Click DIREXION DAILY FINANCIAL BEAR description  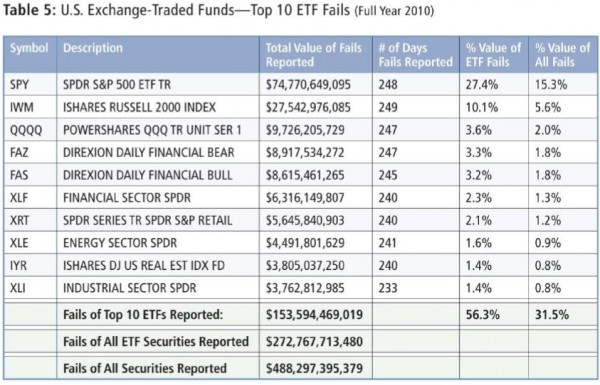tap(148, 152)
